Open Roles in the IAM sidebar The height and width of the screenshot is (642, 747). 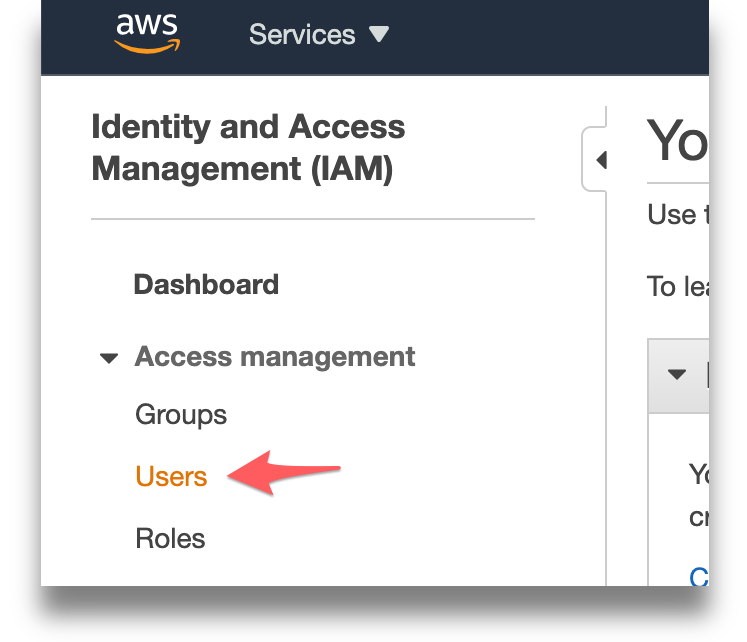click(170, 539)
